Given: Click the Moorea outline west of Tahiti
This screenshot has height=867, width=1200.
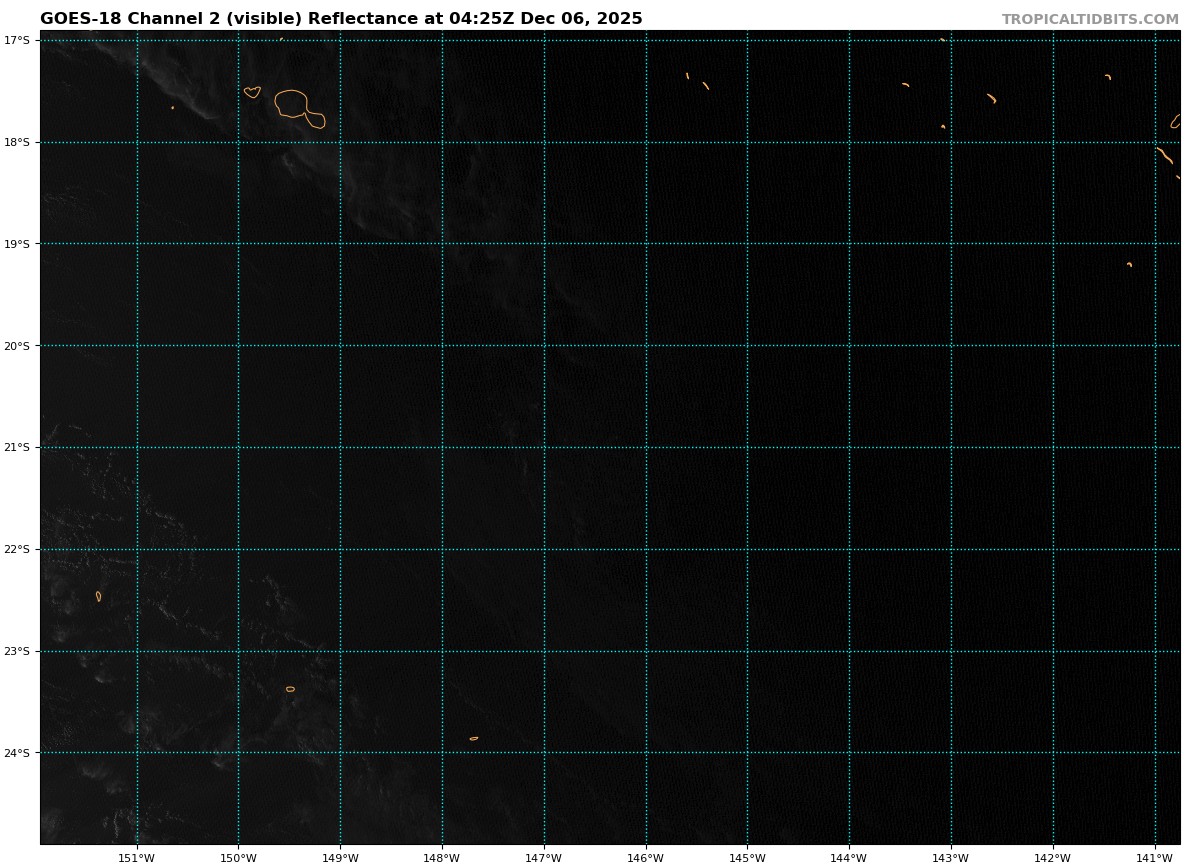Looking at the screenshot, I should [252, 92].
